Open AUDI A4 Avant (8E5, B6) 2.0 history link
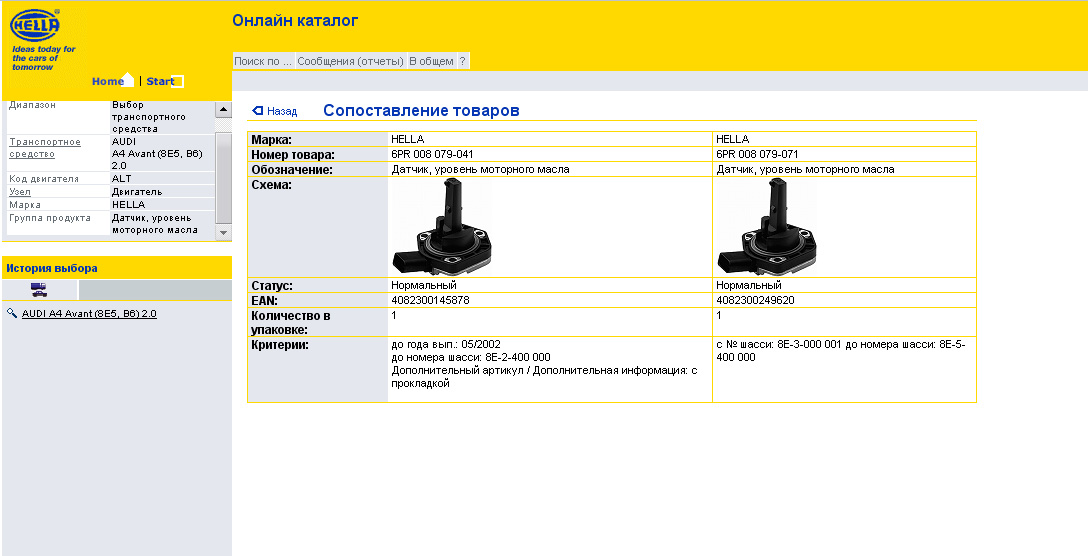The height and width of the screenshot is (556, 1088). tap(89, 314)
